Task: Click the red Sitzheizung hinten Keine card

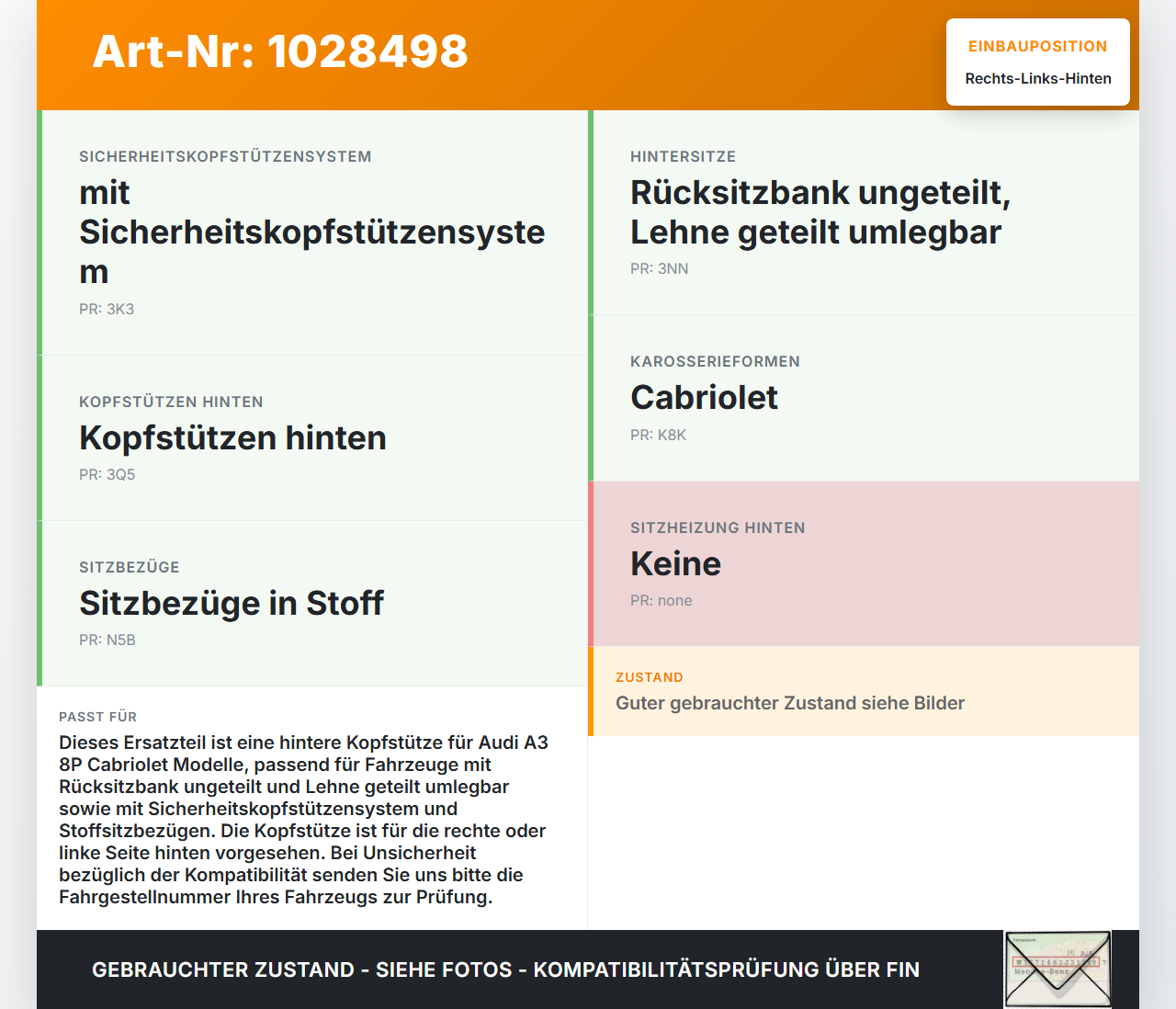Action: [864, 564]
